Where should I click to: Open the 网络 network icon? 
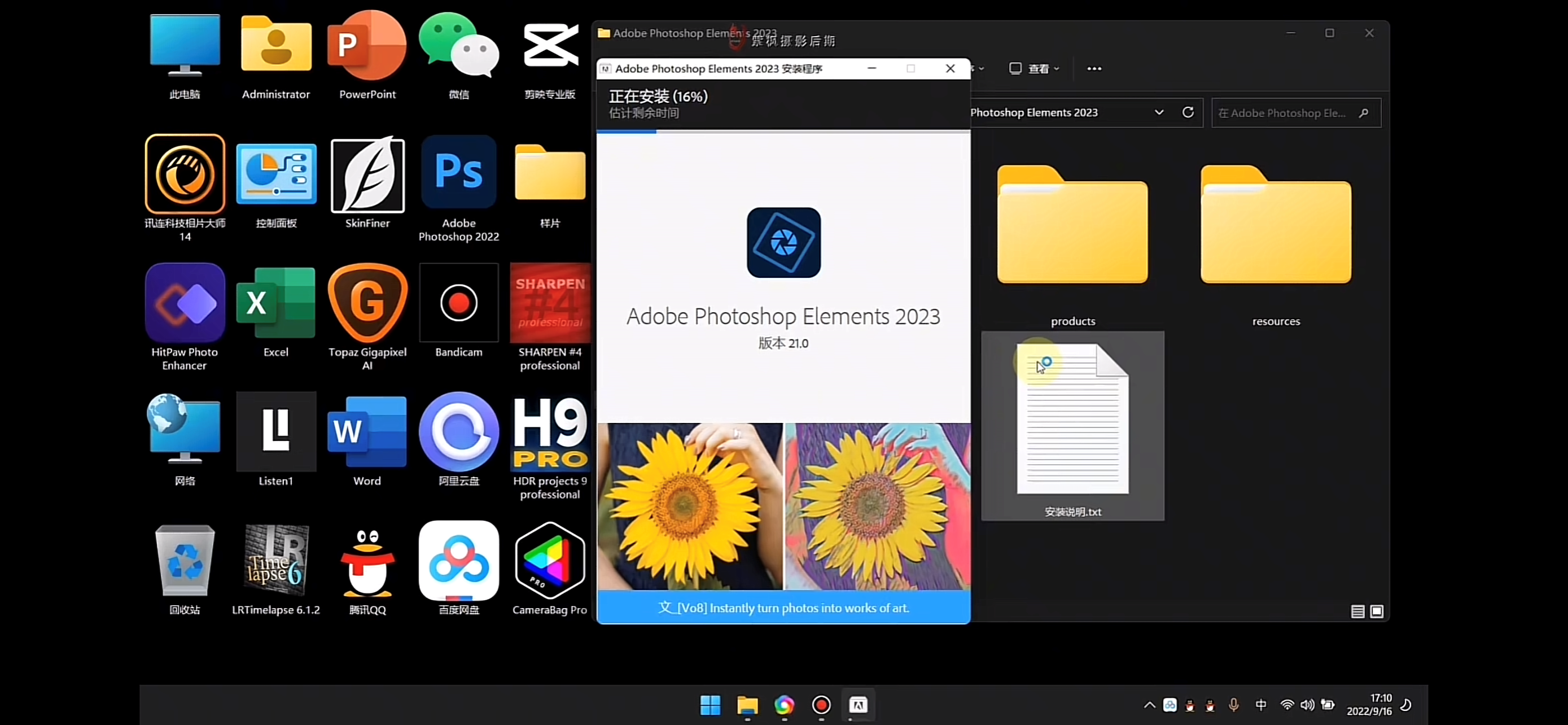click(185, 439)
